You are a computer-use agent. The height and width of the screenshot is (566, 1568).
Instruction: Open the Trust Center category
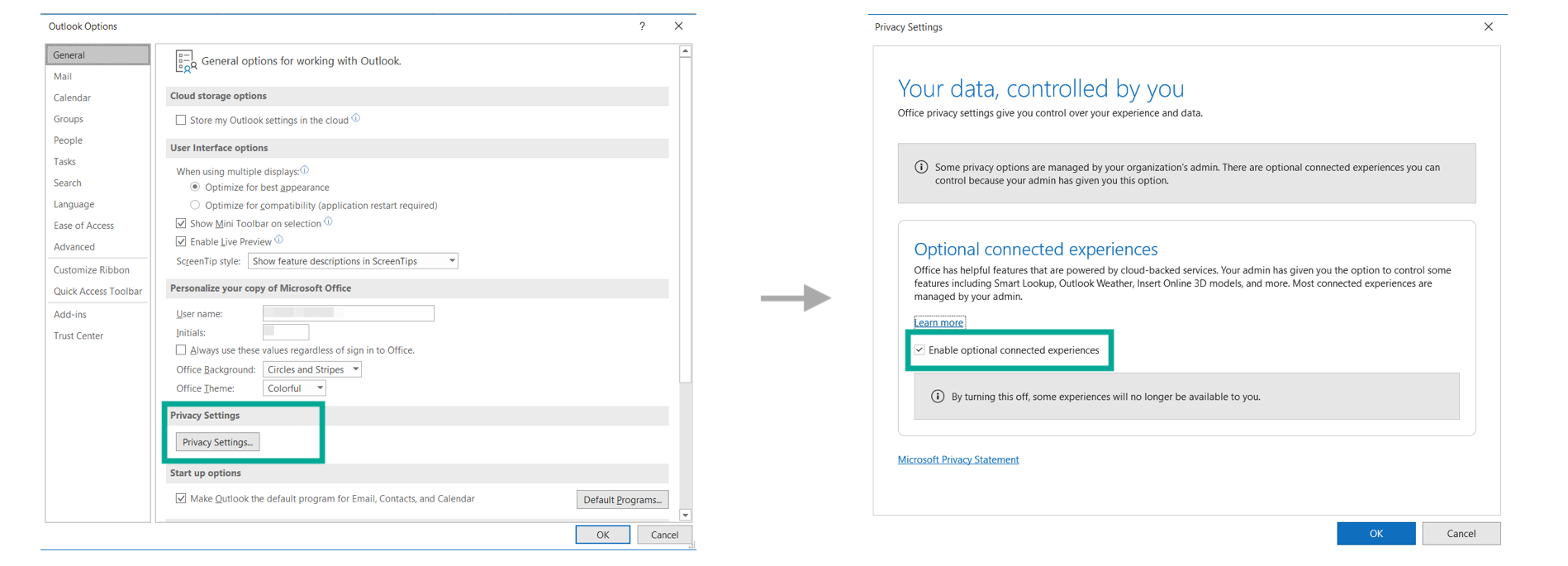pos(78,336)
